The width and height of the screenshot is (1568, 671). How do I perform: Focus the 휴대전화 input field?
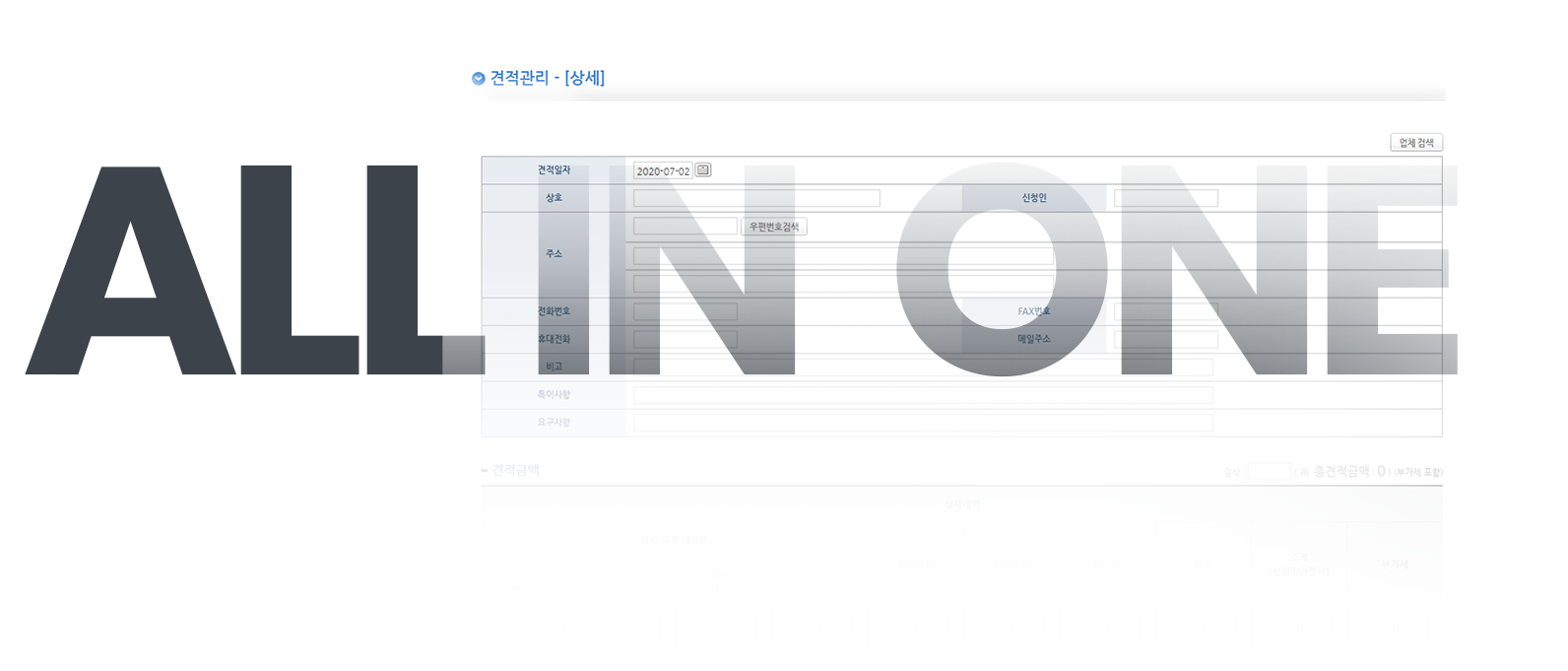[686, 339]
